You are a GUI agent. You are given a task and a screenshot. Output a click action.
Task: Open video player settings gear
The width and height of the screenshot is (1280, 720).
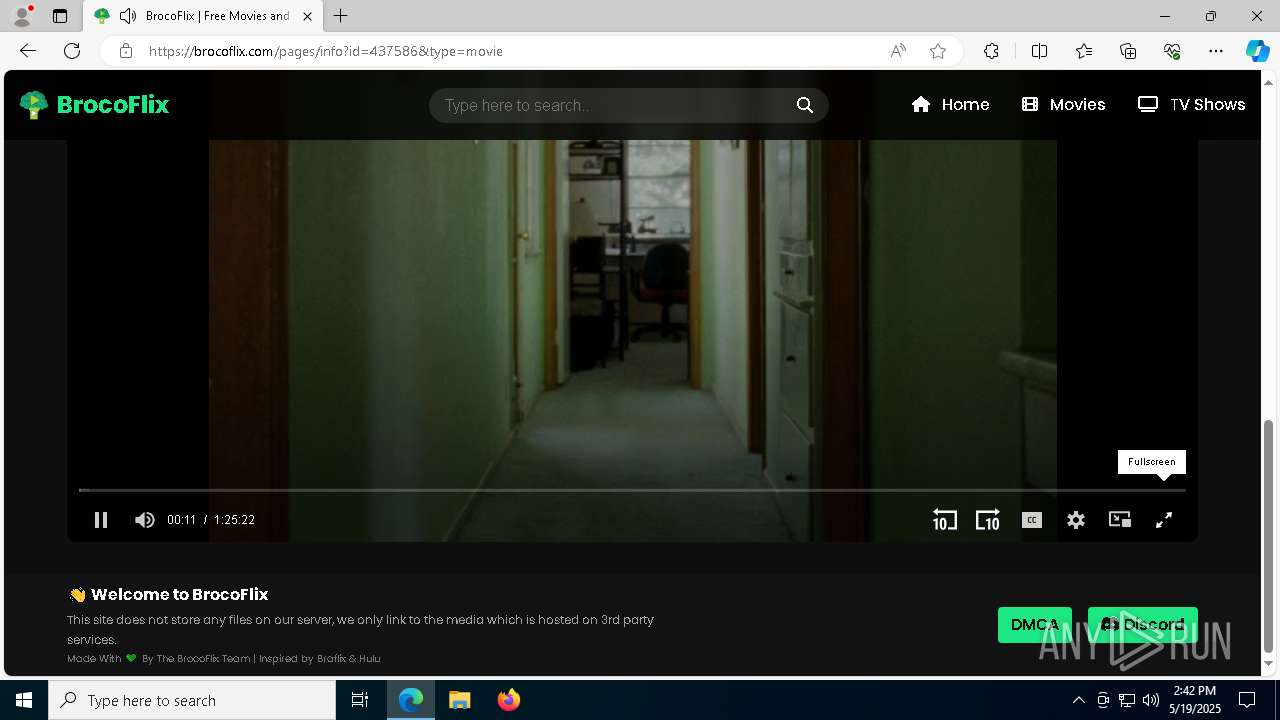(1076, 520)
